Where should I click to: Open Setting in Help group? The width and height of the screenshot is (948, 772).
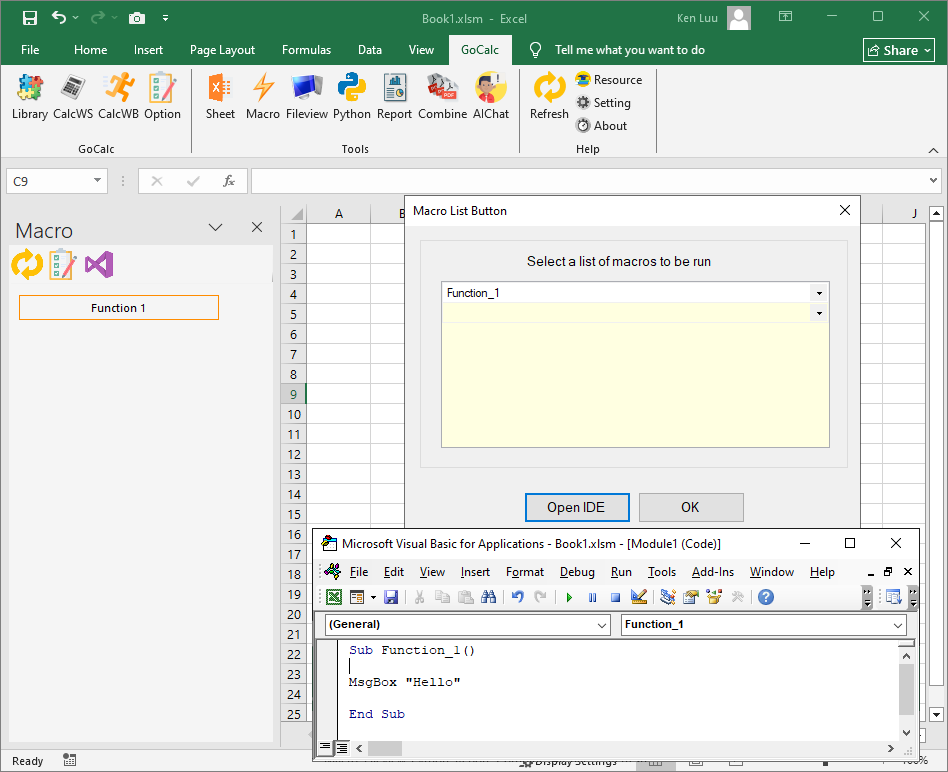tap(603, 102)
